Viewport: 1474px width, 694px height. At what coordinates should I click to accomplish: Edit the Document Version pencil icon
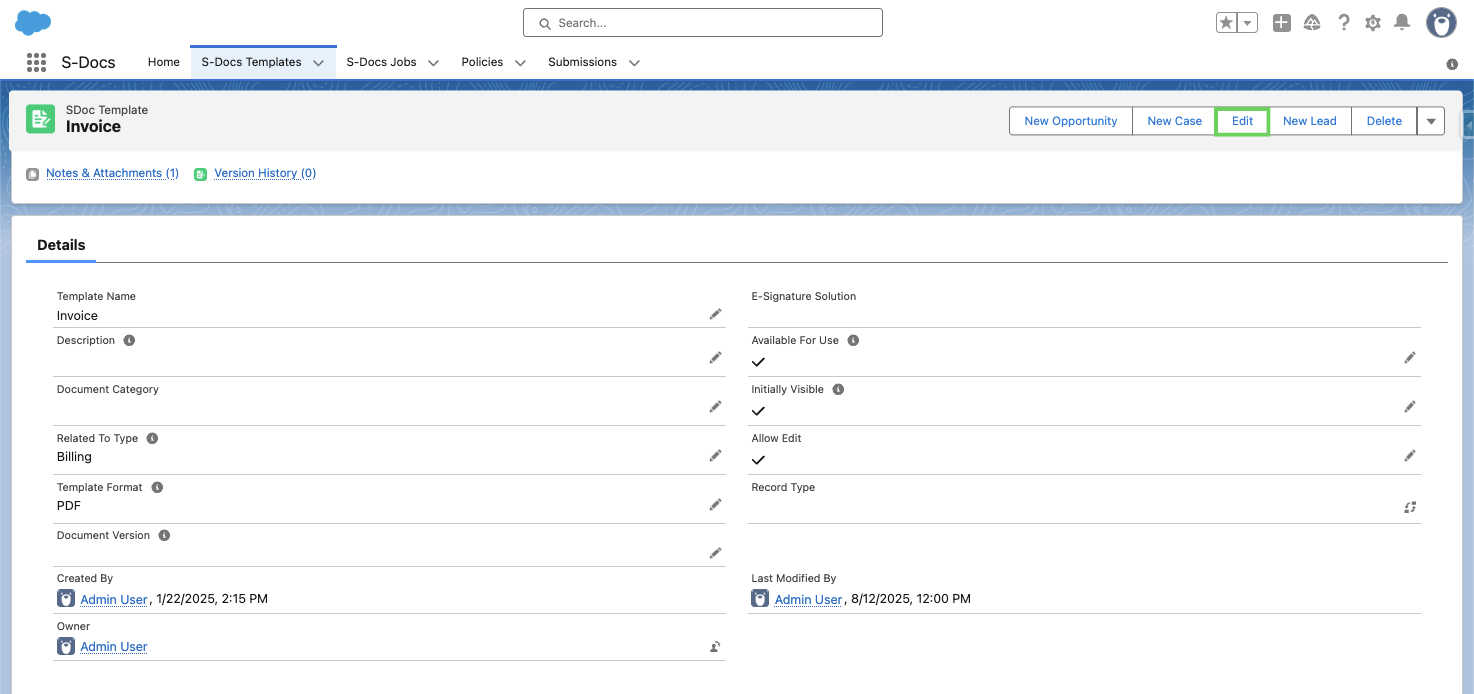coord(716,553)
